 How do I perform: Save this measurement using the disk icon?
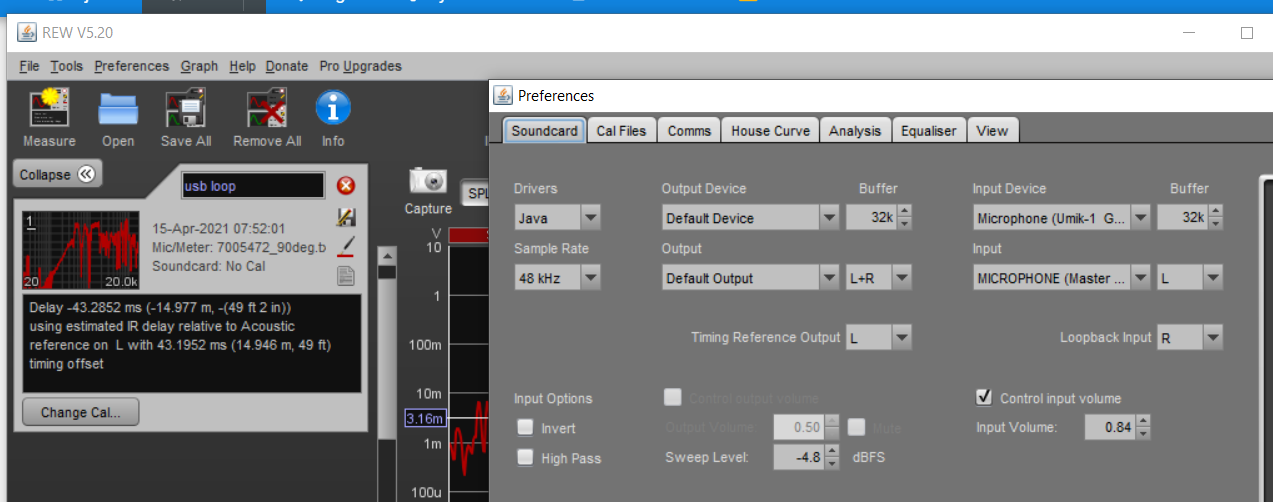(346, 217)
